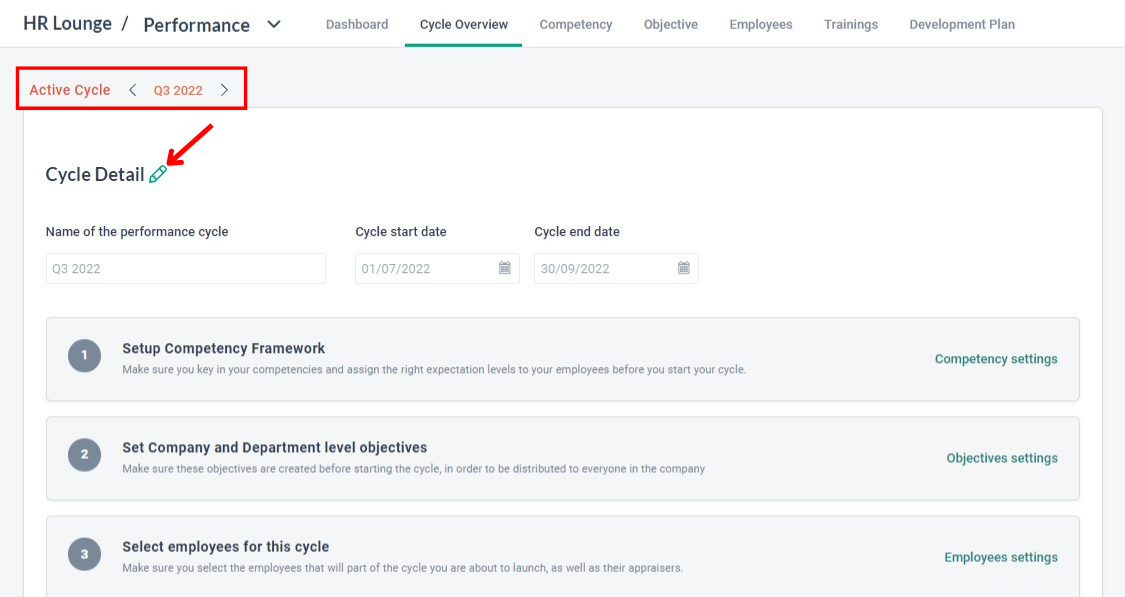This screenshot has height=597, width=1125.
Task: Open the Trainings tab
Action: point(851,24)
